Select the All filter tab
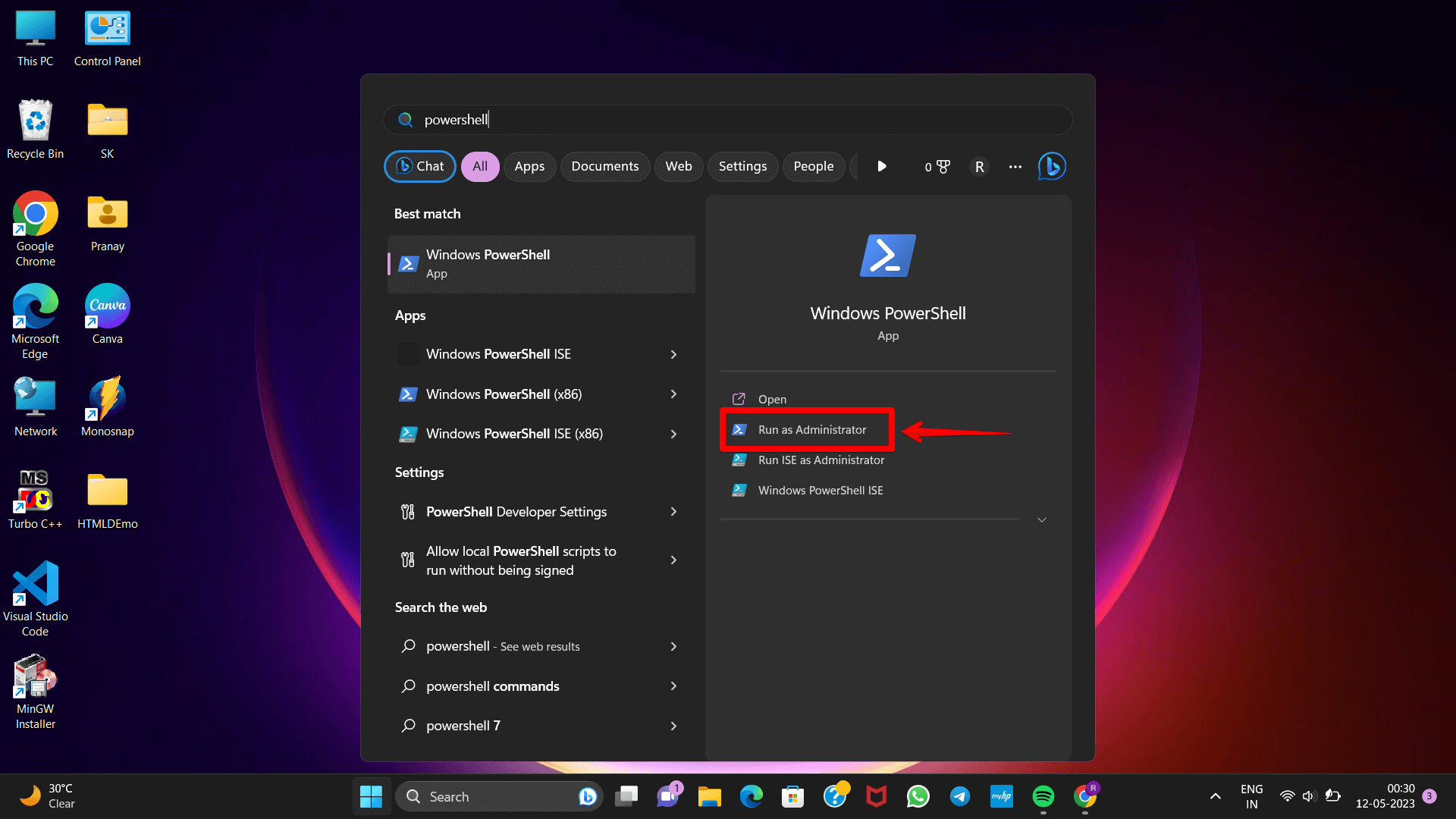1456x819 pixels. pyautogui.click(x=480, y=166)
